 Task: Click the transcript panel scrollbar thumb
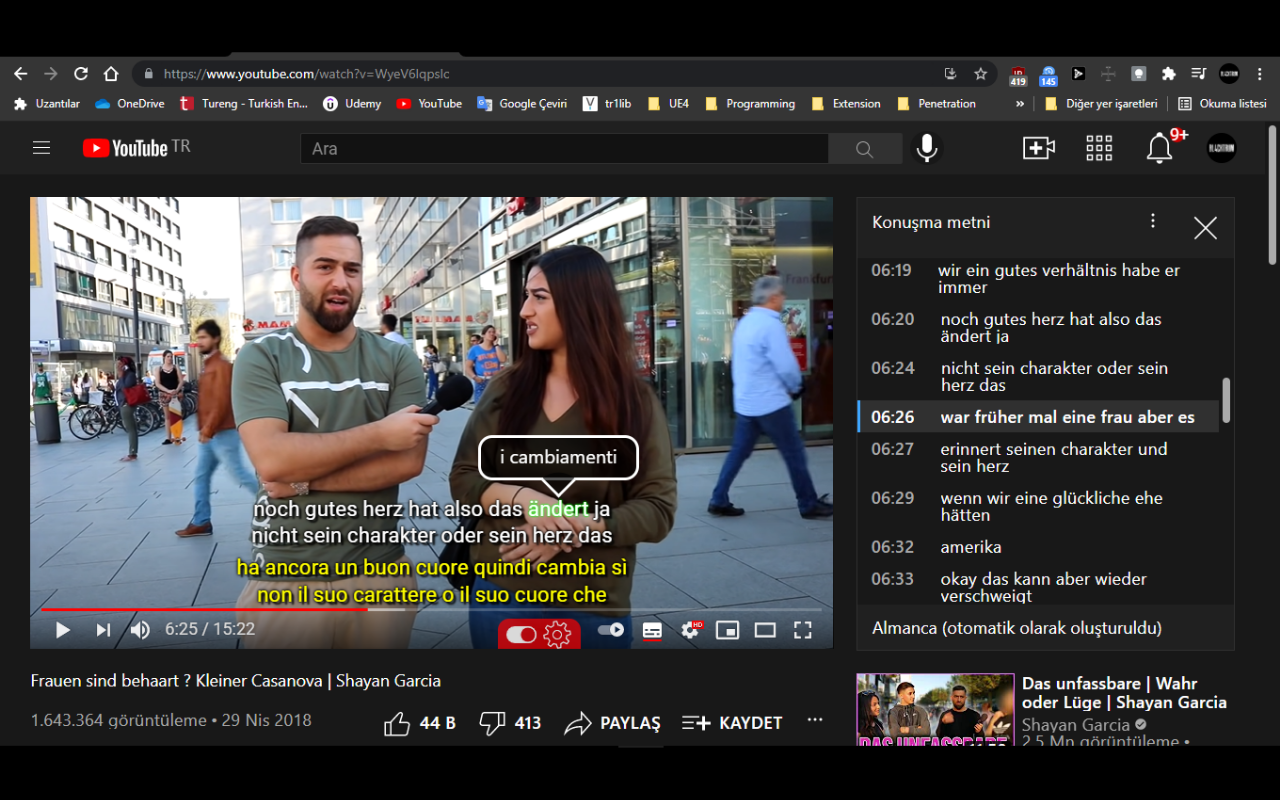[x=1226, y=400]
